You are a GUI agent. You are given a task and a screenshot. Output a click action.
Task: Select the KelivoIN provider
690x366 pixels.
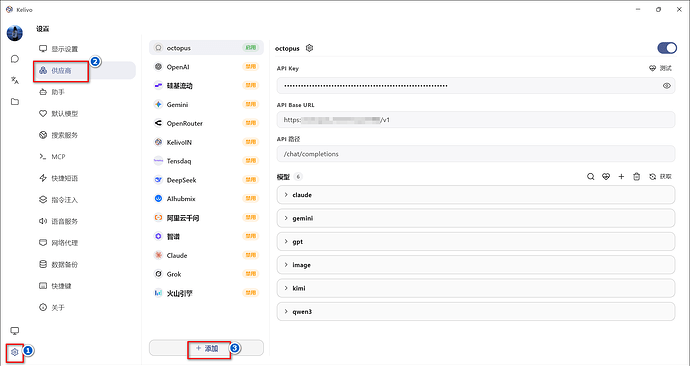(206, 142)
